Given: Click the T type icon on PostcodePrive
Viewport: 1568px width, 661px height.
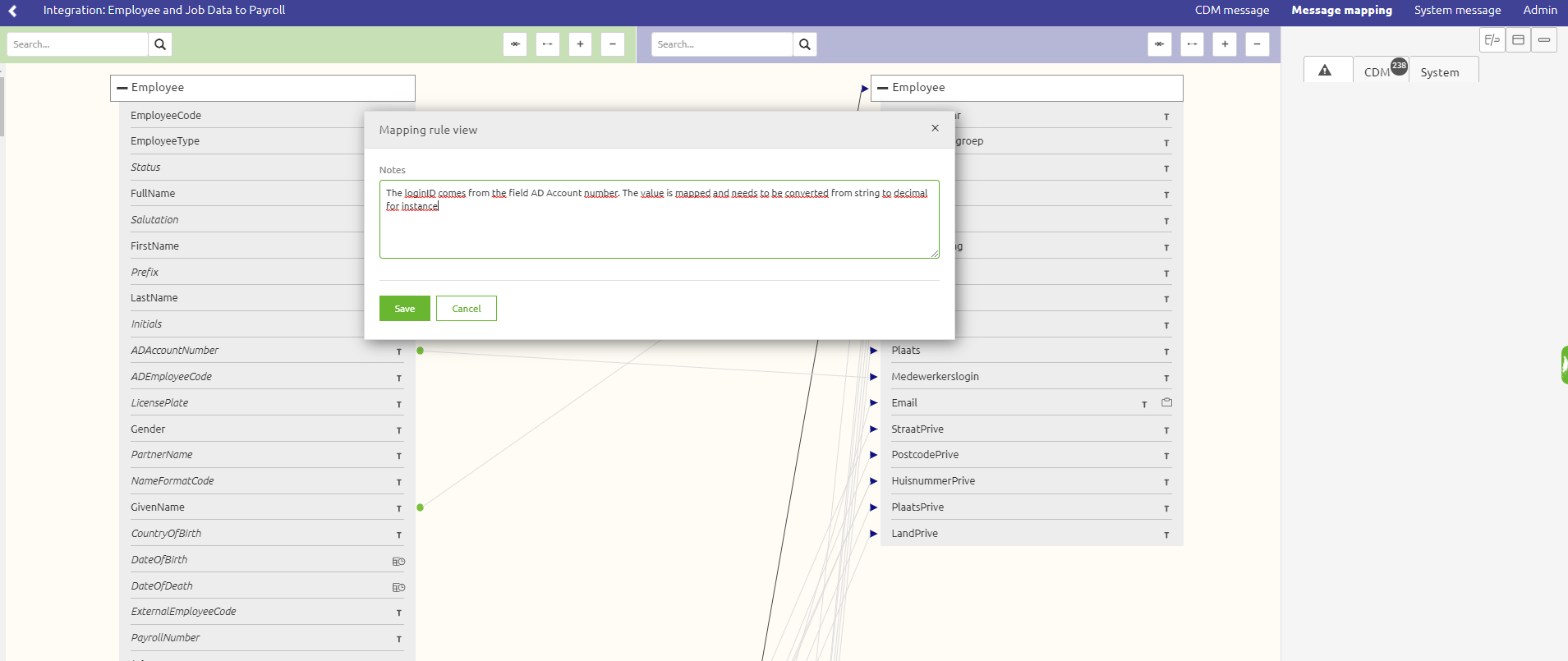Looking at the screenshot, I should click(x=1166, y=457).
